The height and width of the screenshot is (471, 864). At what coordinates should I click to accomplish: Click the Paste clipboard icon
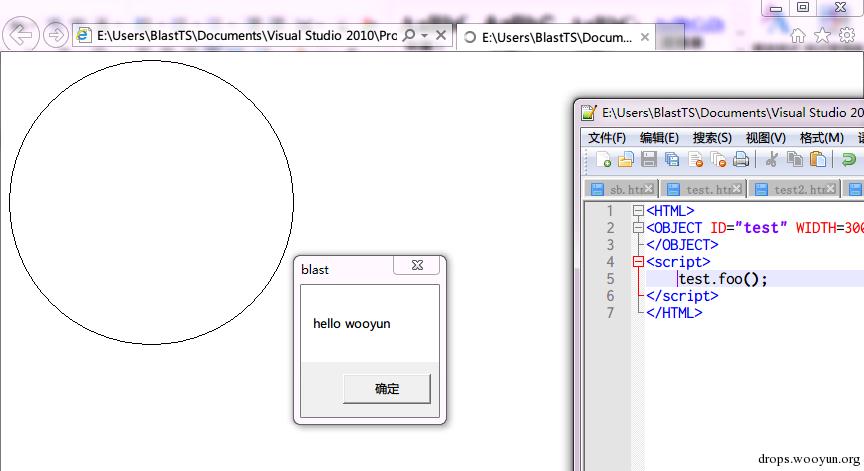(818, 160)
